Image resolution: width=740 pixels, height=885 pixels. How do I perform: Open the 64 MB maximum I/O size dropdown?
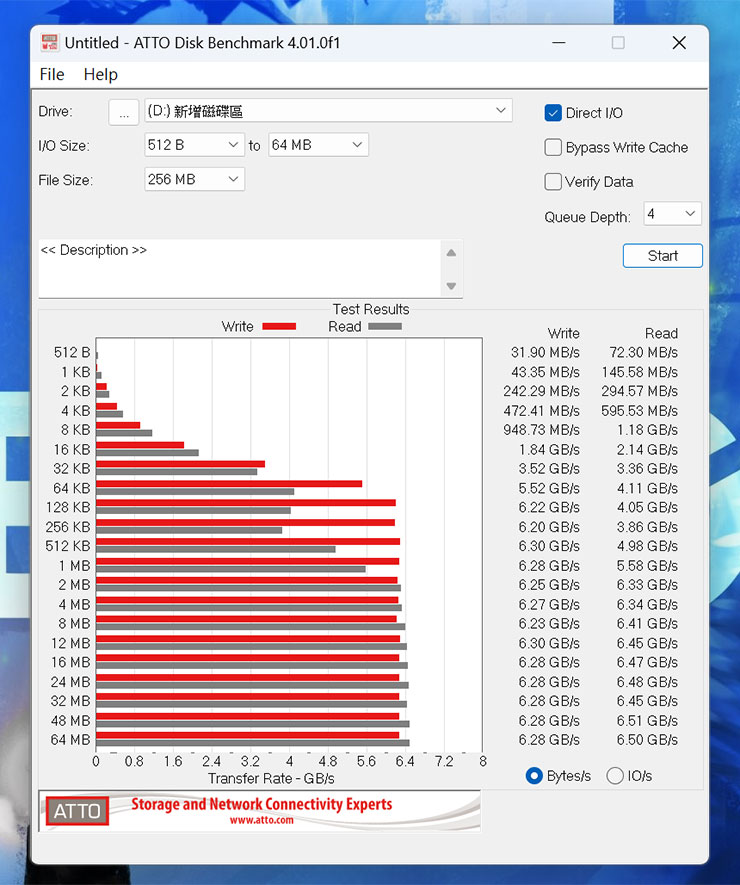pos(318,145)
